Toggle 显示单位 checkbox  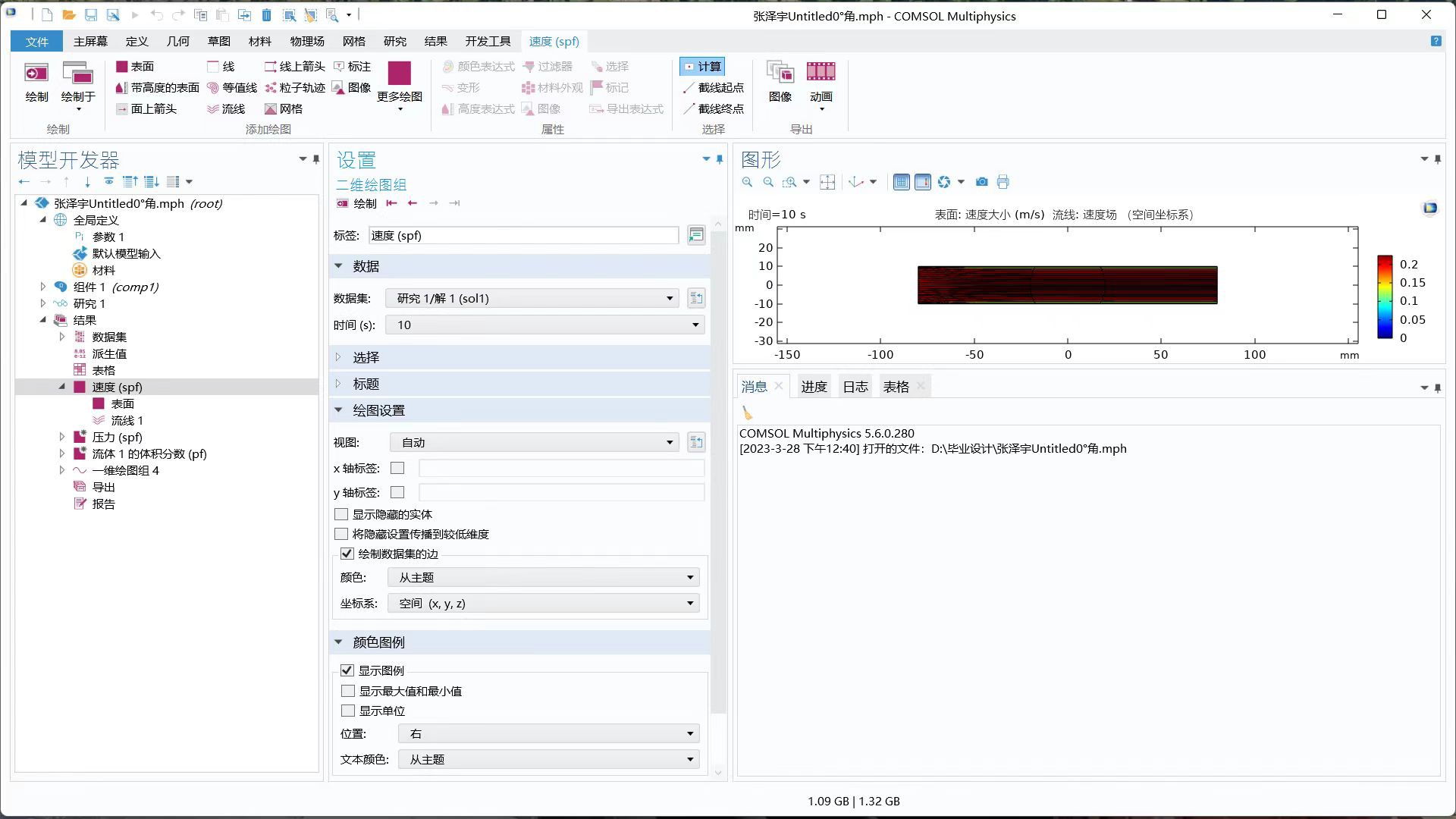click(348, 711)
